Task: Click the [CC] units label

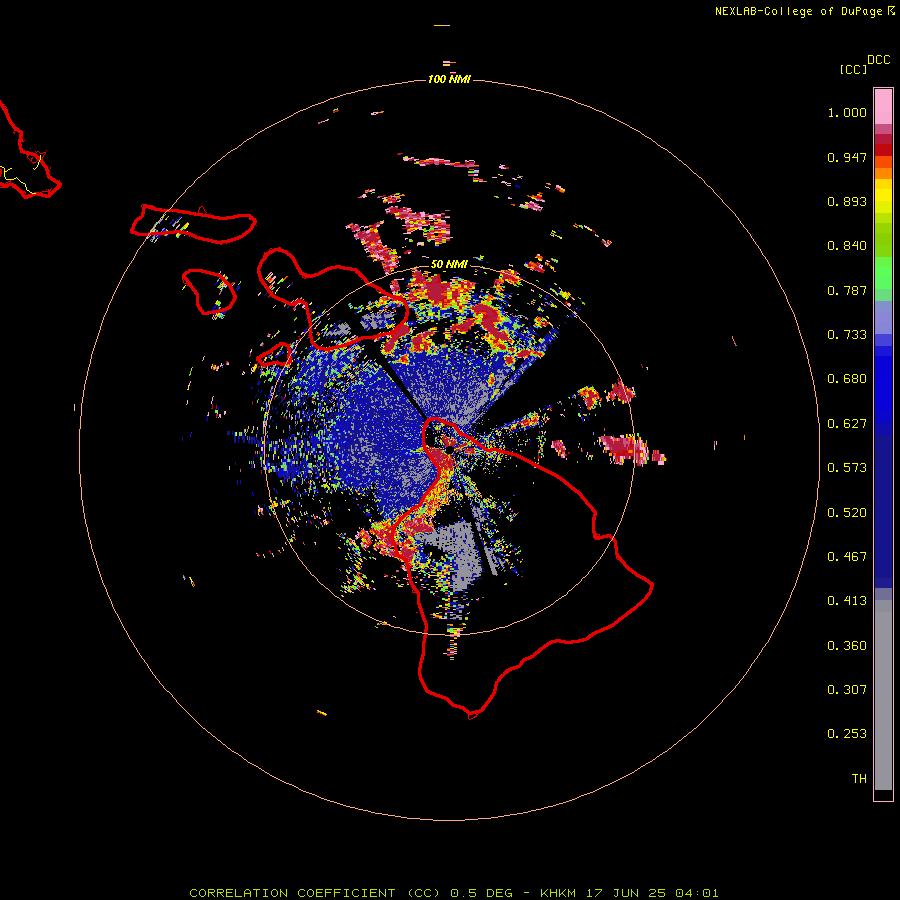Action: 853,69
